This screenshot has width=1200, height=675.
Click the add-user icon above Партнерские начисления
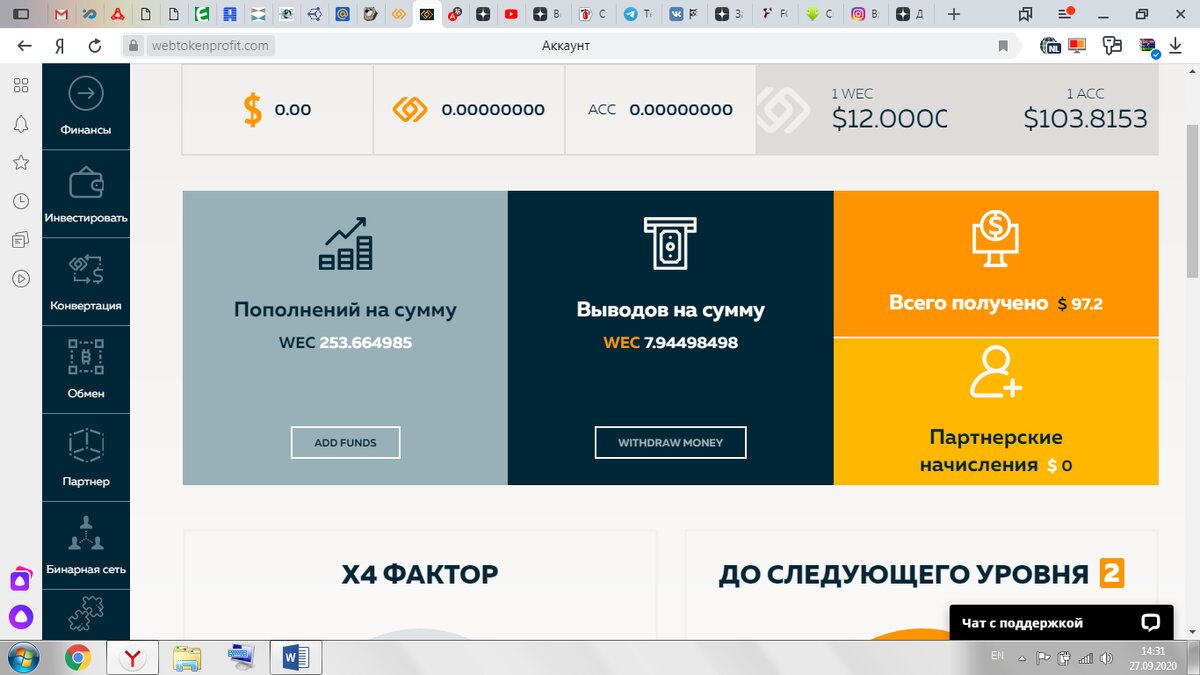(995, 372)
